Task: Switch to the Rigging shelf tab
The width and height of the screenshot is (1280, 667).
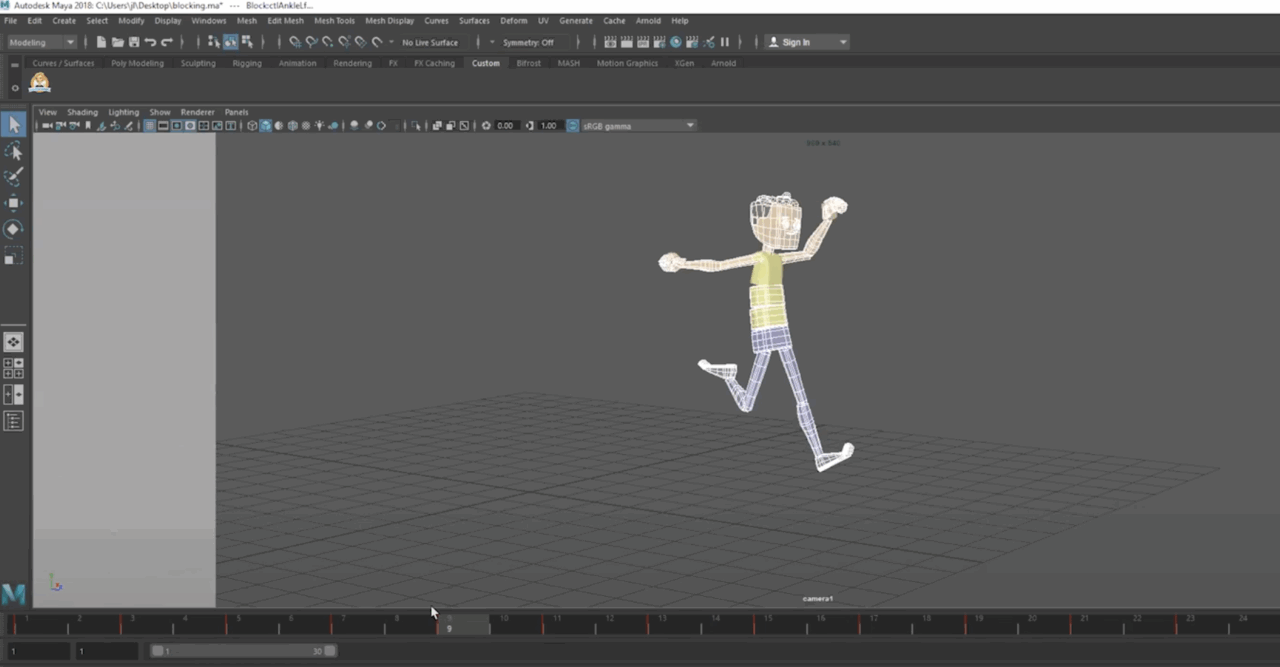Action: tap(246, 63)
